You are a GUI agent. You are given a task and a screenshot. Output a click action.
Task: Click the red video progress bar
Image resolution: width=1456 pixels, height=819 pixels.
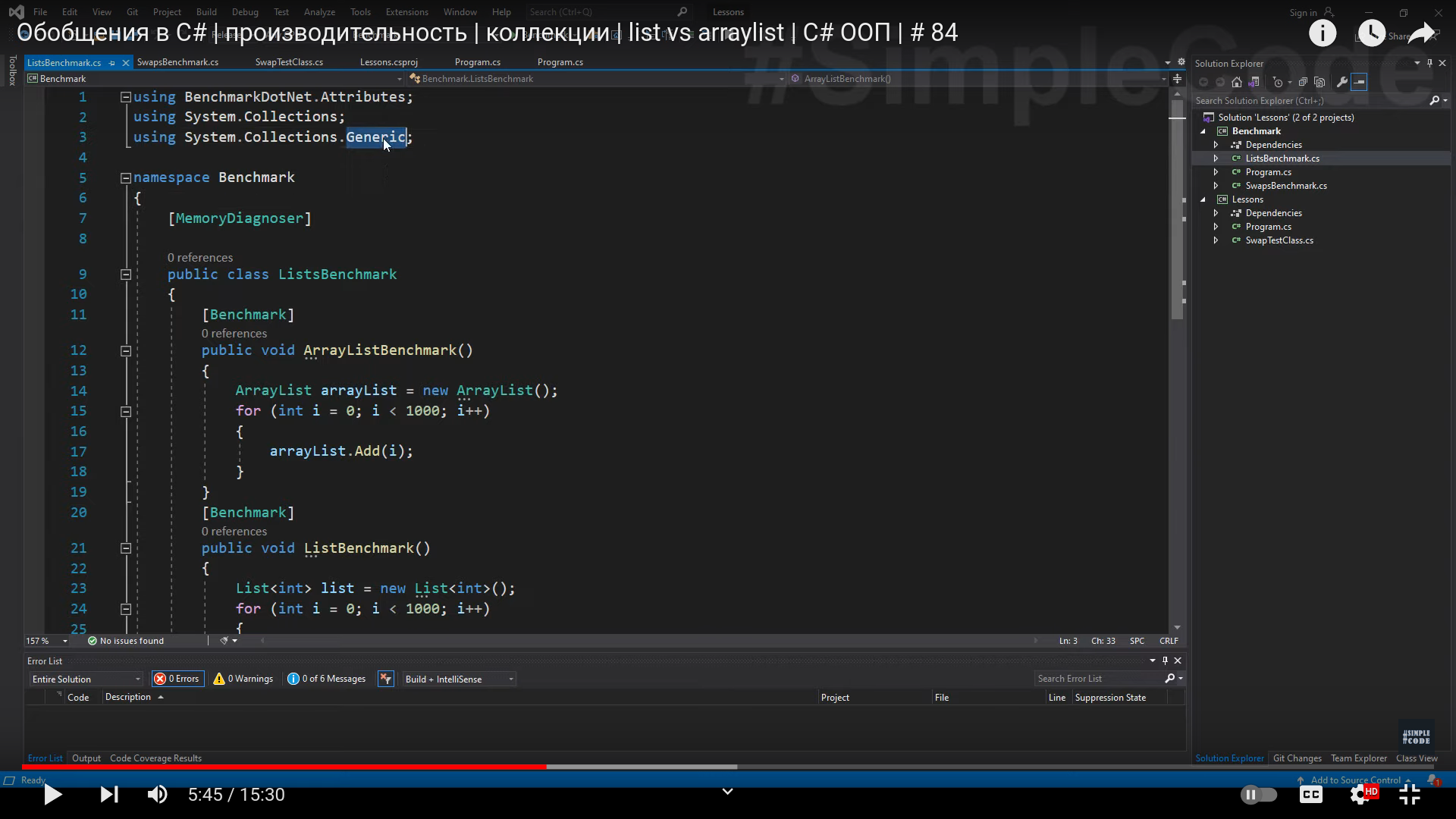click(x=303, y=767)
